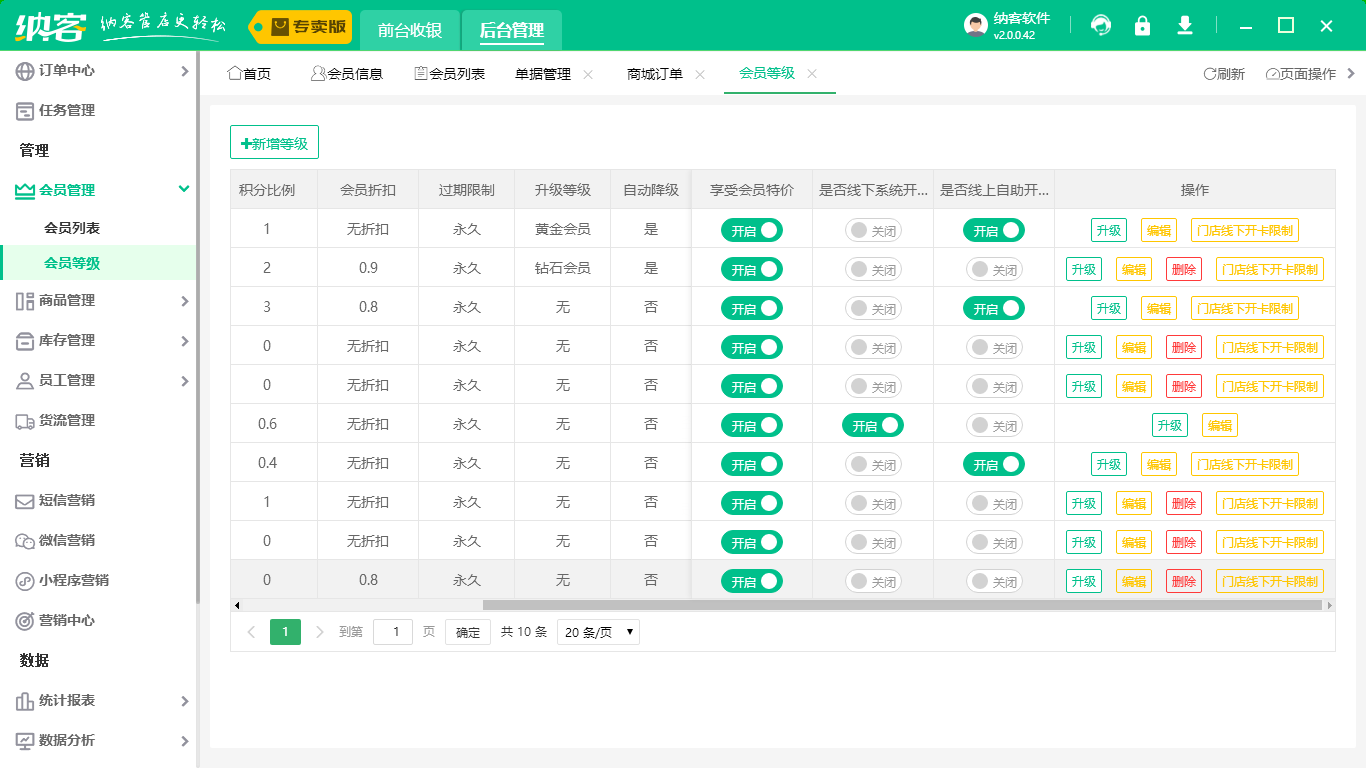Click the 短信营销 envelope icon
The width and height of the screenshot is (1366, 768).
tap(25, 501)
